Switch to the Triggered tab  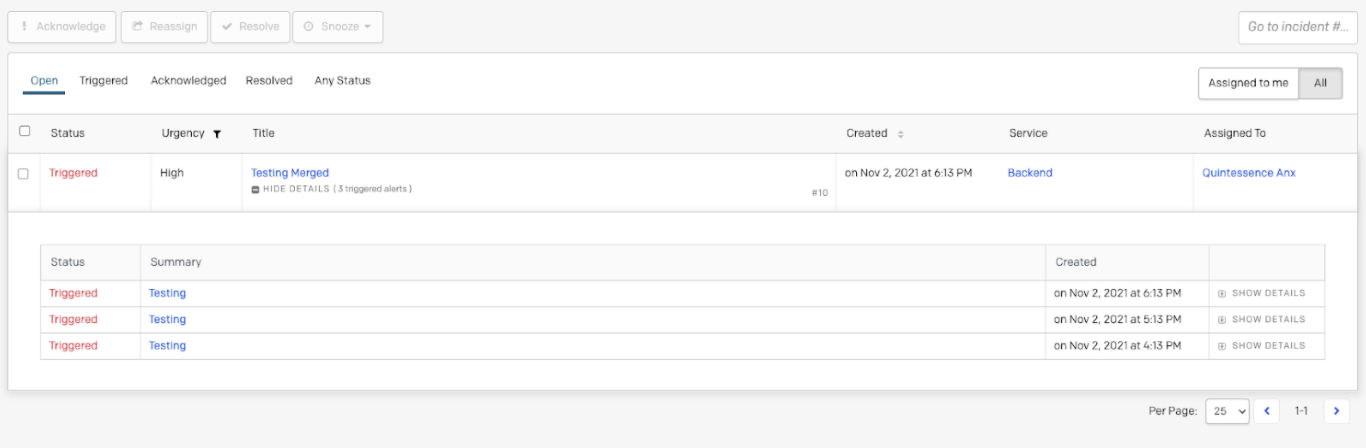tap(104, 81)
